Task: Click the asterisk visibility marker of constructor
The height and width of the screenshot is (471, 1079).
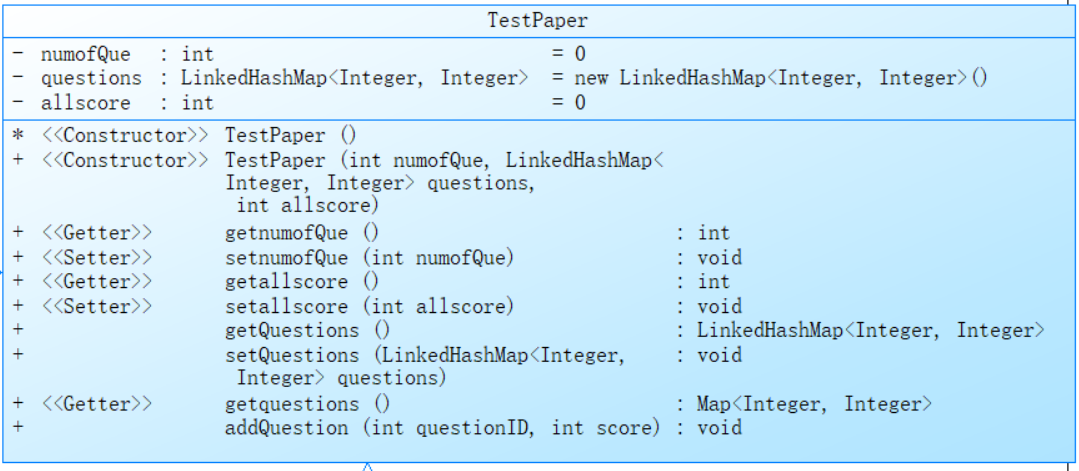Action: 19,135
